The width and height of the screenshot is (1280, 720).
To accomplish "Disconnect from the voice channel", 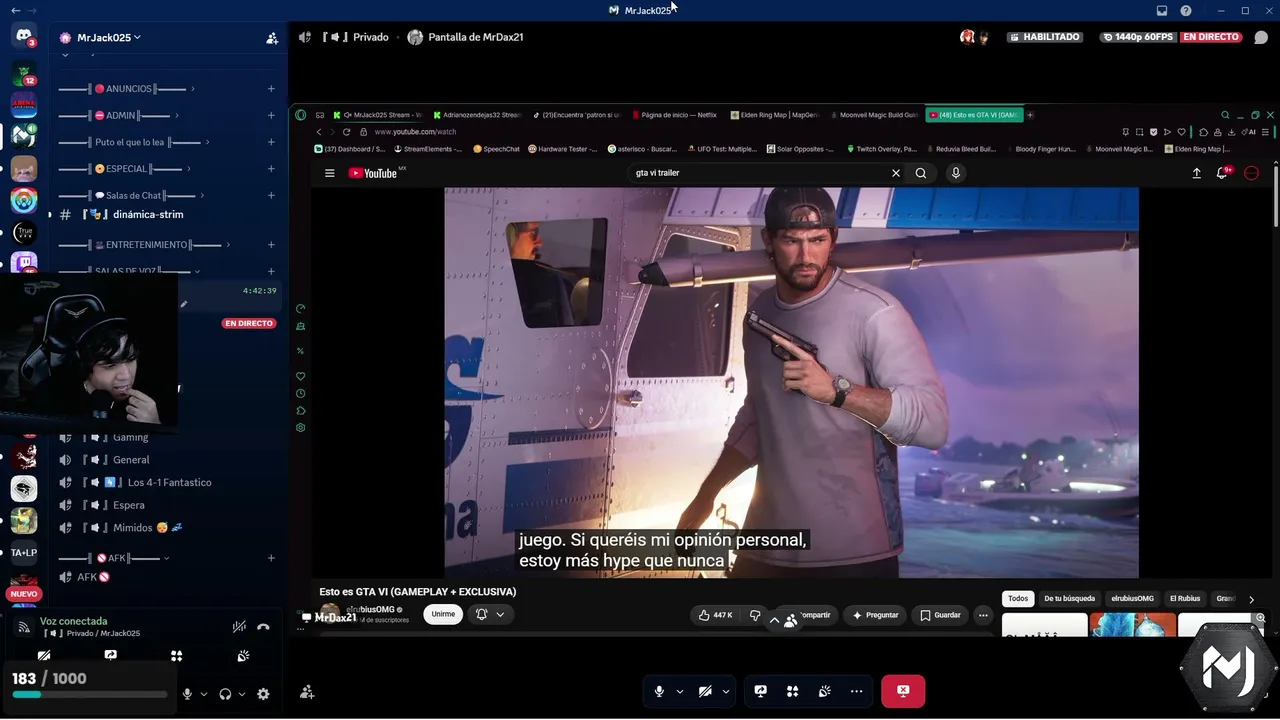I will coord(263,627).
